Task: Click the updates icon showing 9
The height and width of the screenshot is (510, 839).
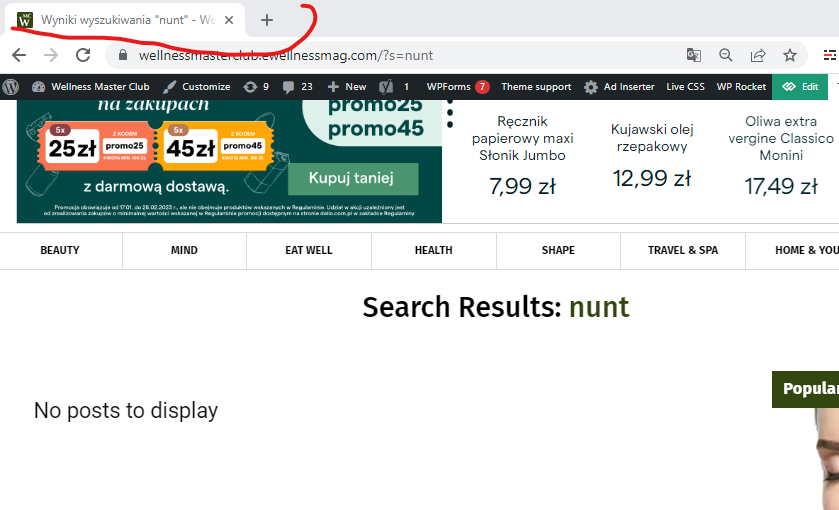Action: 256,87
